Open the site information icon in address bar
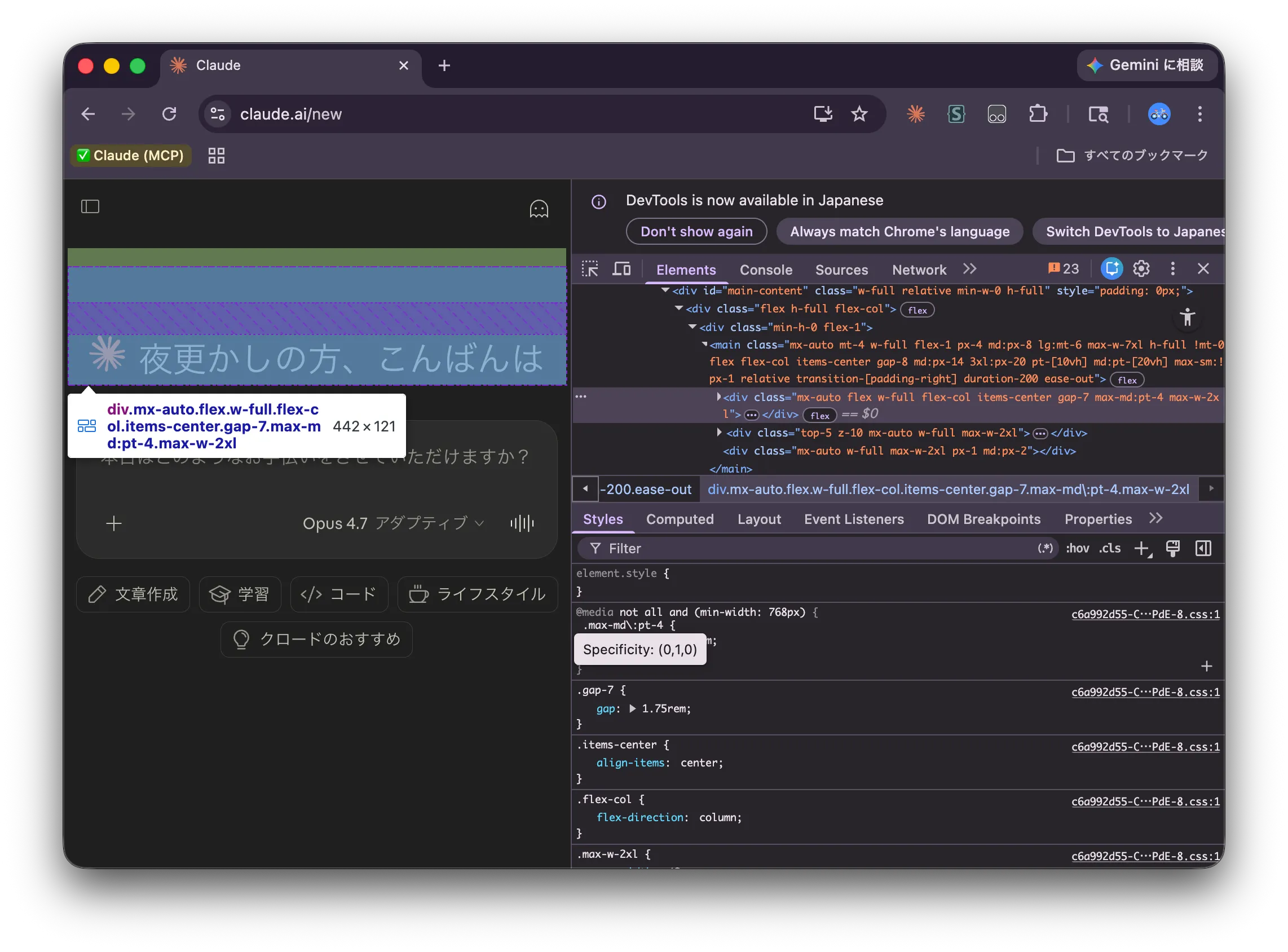The width and height of the screenshot is (1288, 952). [x=217, y=114]
